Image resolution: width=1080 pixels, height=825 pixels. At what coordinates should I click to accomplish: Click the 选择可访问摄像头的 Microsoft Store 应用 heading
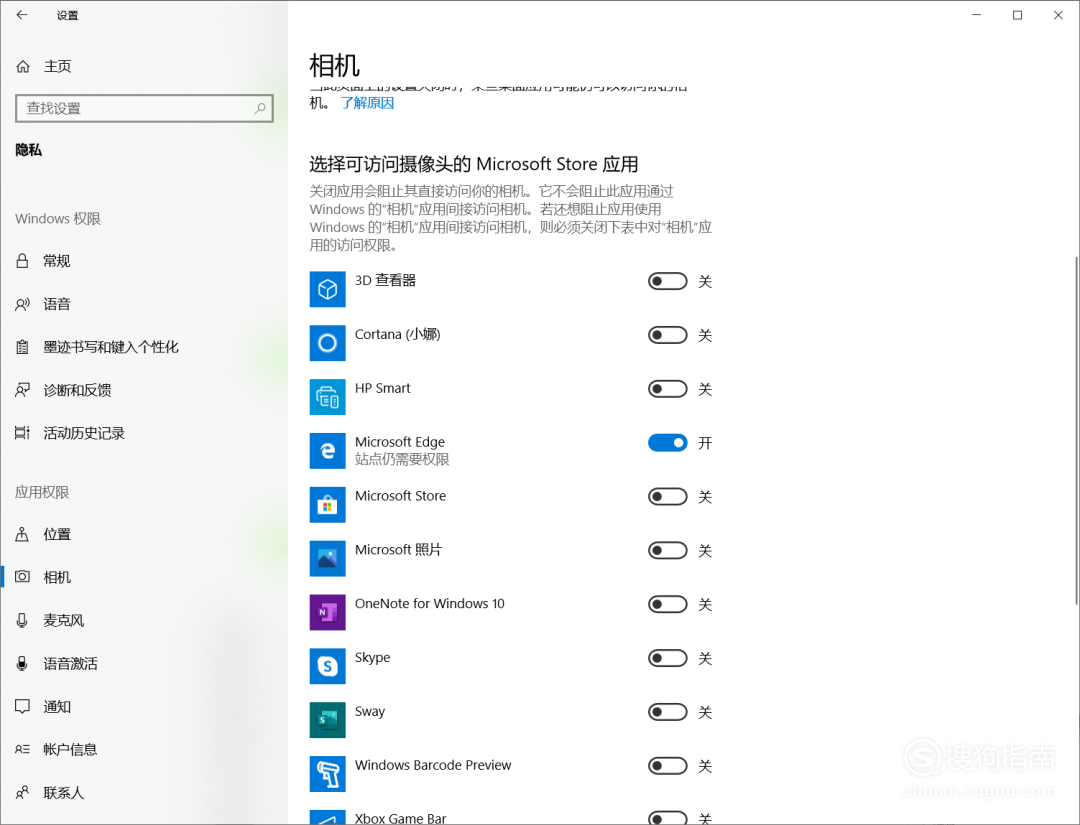click(x=474, y=165)
